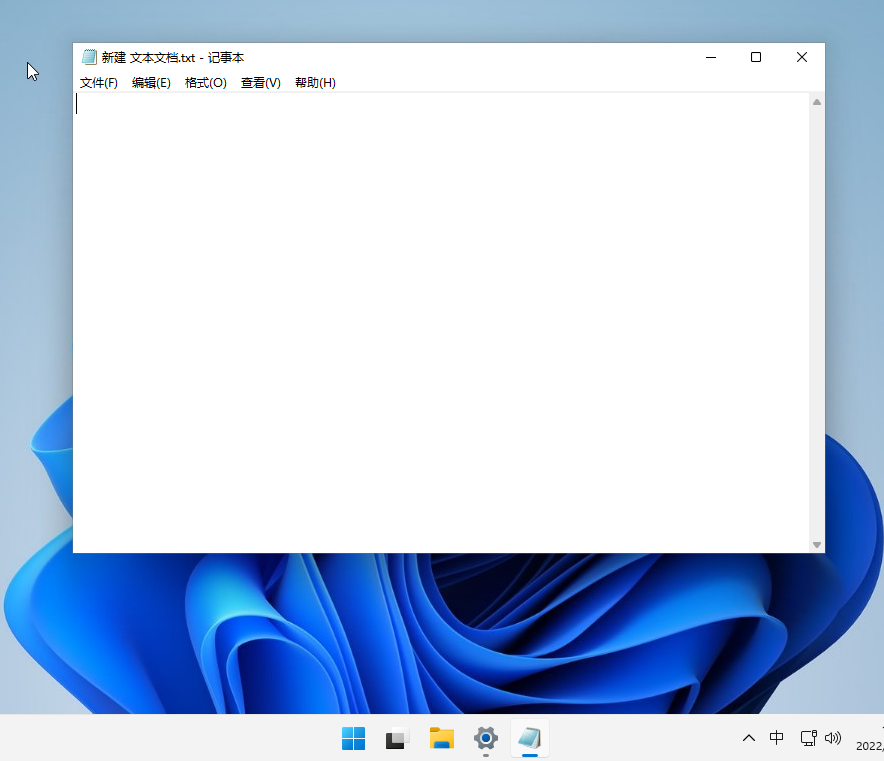Viewport: 884px width, 761px height.
Task: Click inside the Notepad text area
Action: (x=441, y=322)
